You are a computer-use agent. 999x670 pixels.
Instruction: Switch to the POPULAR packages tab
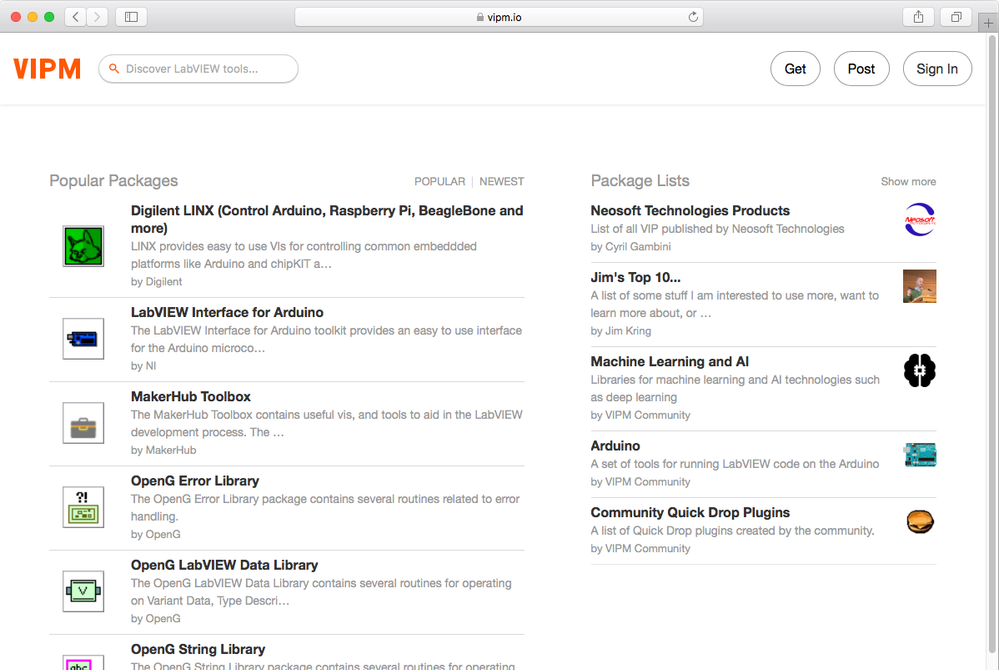[440, 182]
